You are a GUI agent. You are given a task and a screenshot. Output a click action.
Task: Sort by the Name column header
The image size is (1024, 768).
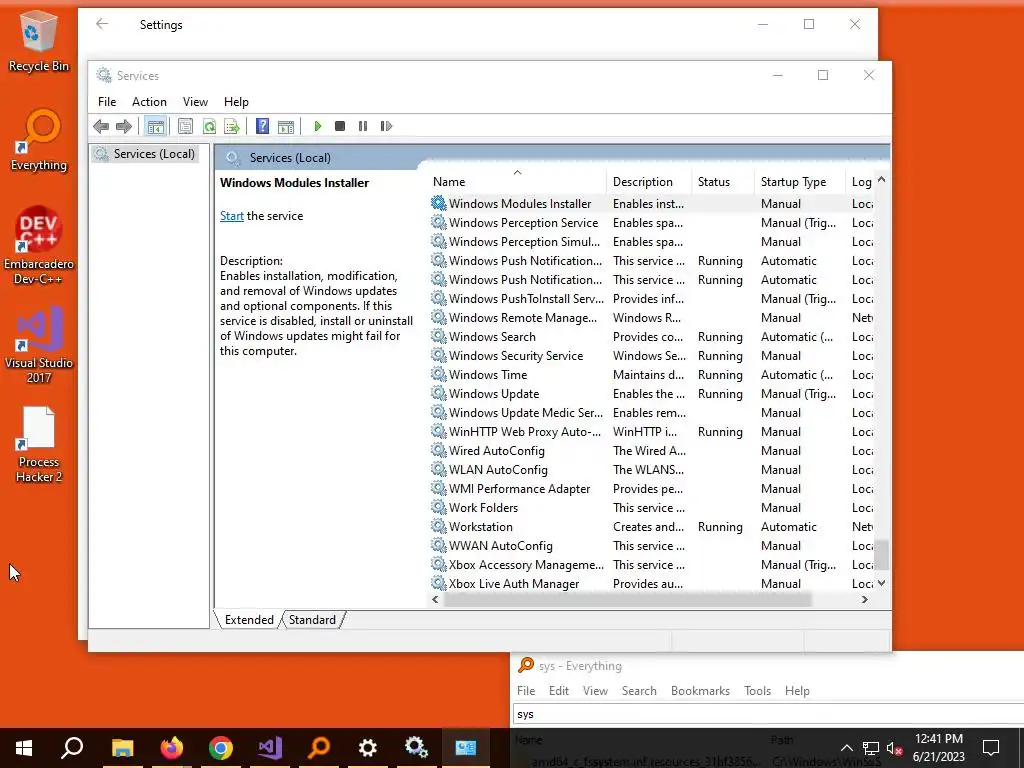(517, 182)
